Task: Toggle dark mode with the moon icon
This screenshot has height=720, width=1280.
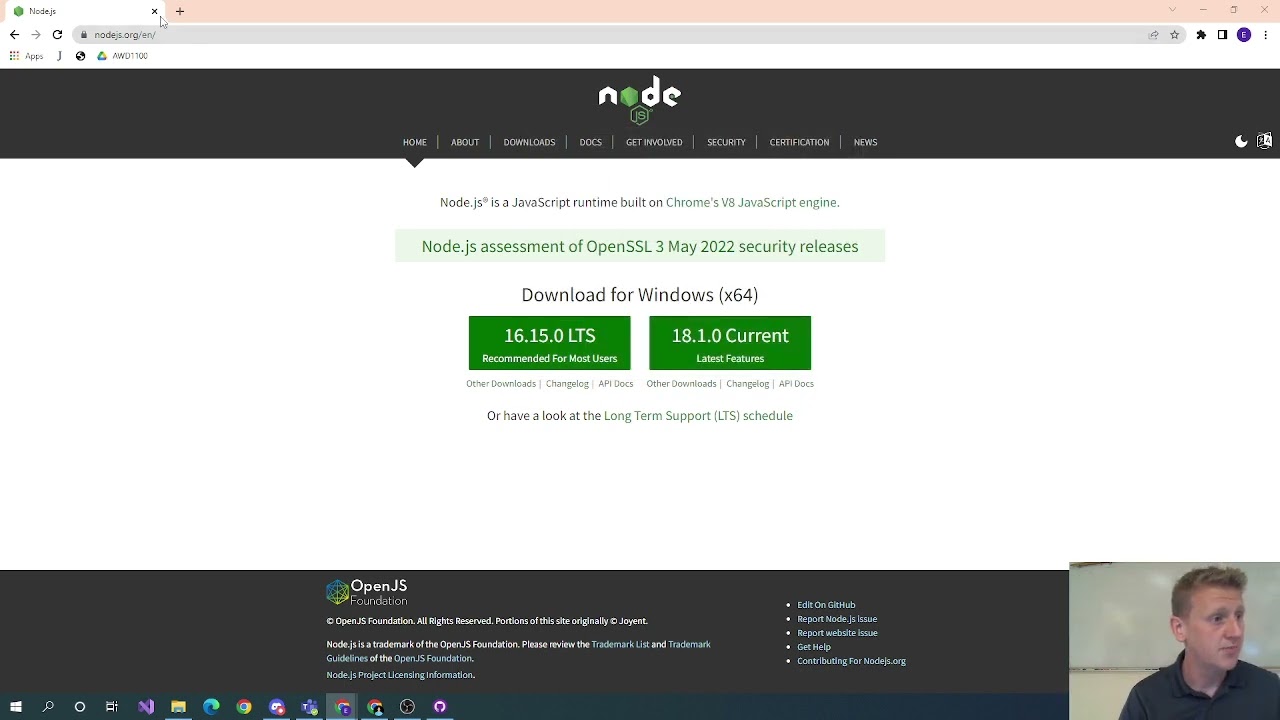Action: [1241, 142]
